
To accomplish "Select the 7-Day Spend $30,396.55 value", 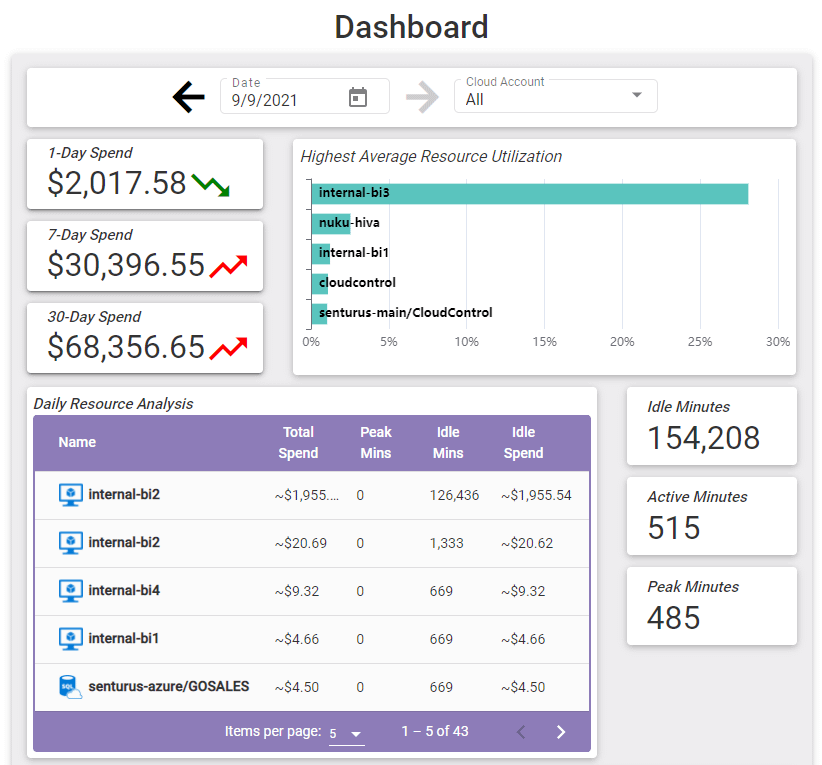I will coord(126,265).
